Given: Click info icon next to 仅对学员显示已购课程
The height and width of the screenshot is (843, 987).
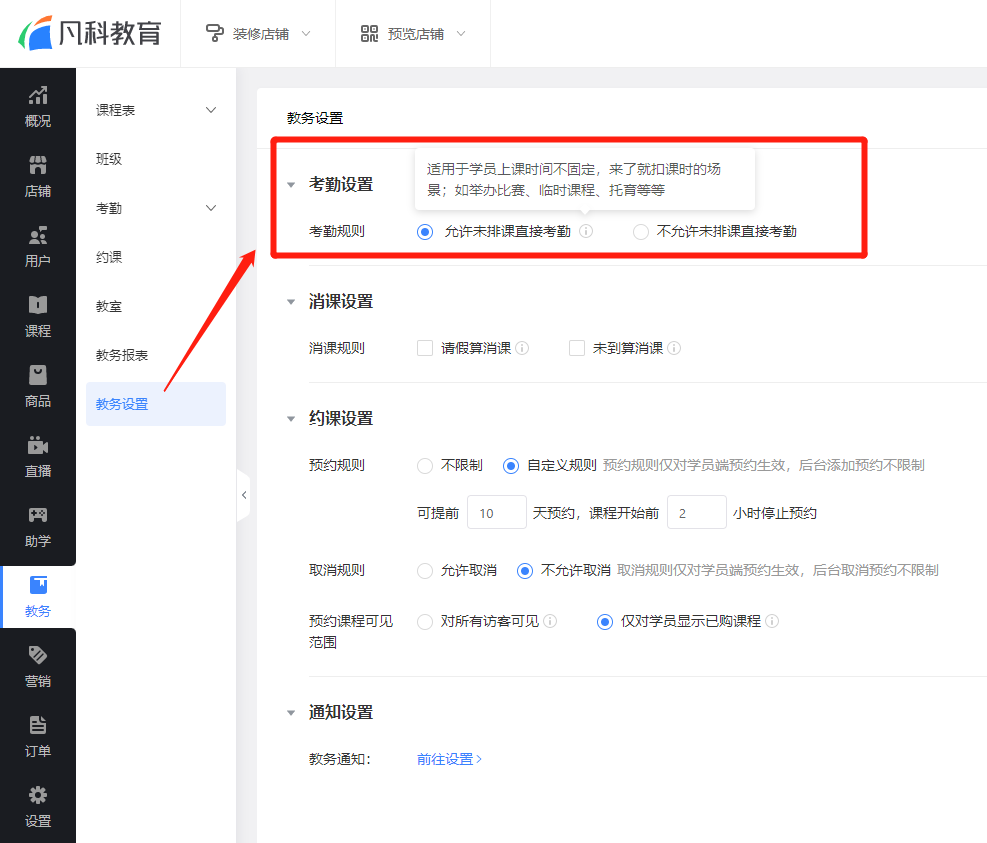Looking at the screenshot, I should pos(772,621).
